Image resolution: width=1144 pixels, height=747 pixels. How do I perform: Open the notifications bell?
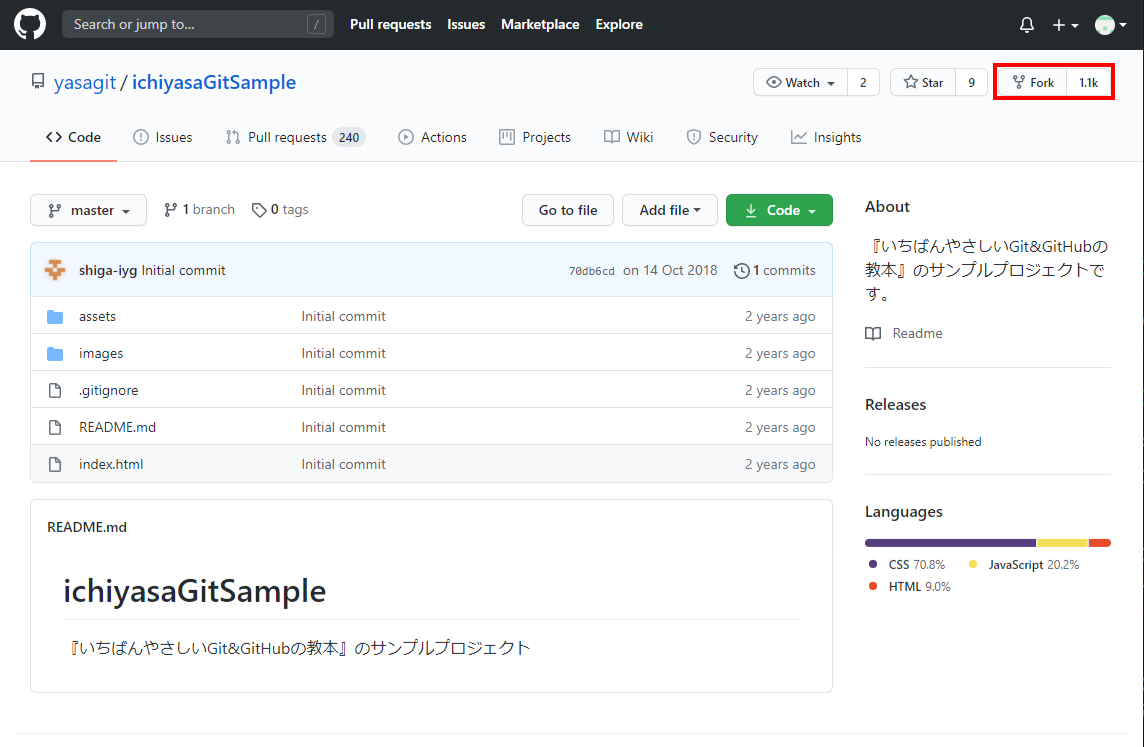point(1027,25)
